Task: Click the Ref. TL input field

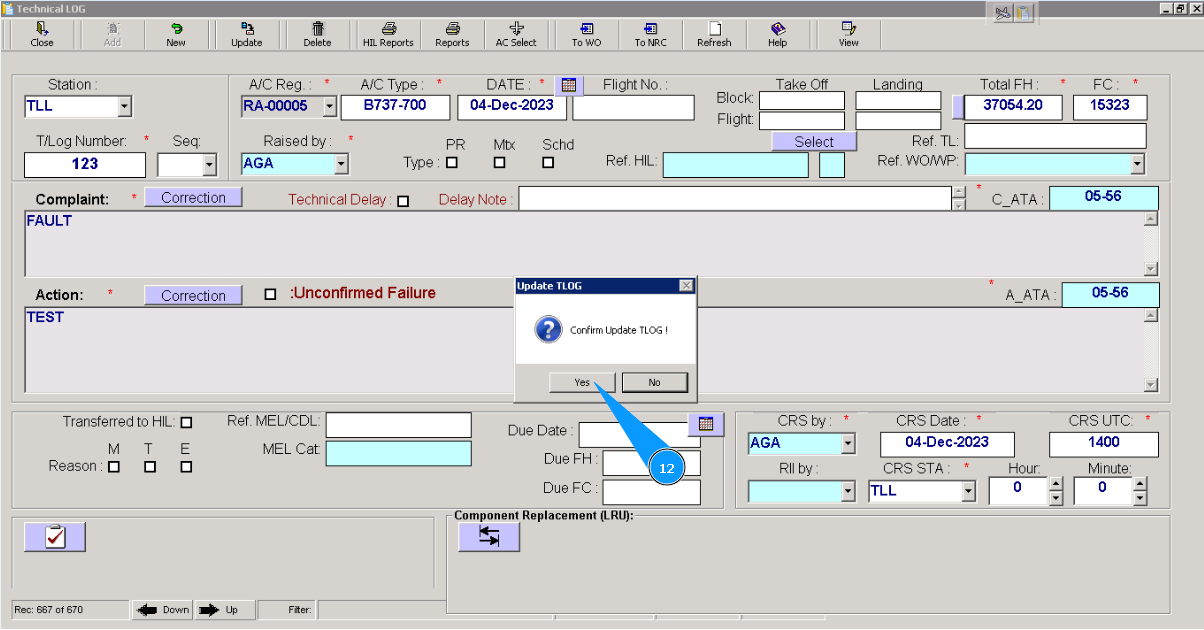Action: (x=1055, y=136)
